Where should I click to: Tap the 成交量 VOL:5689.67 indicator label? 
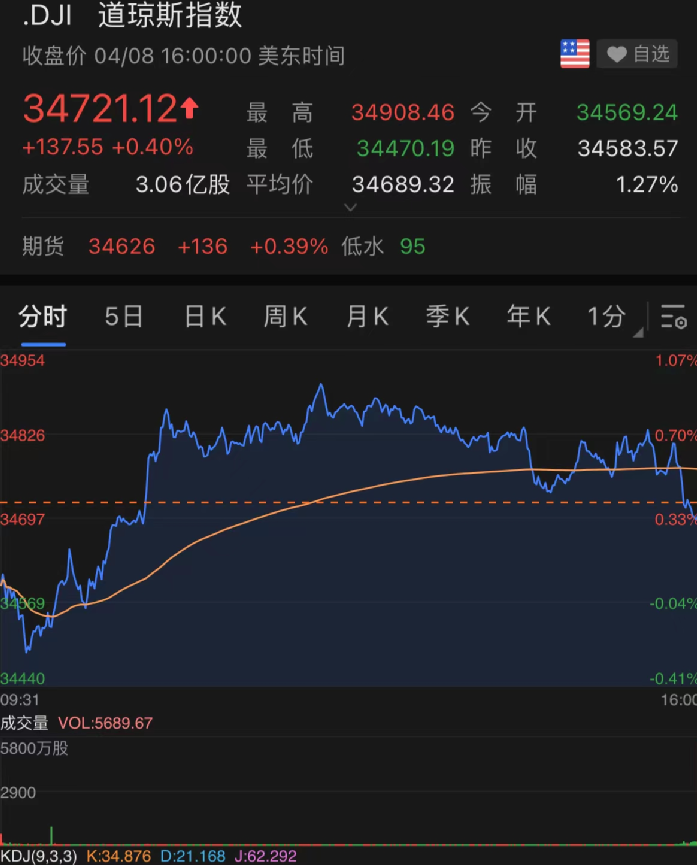(77, 723)
